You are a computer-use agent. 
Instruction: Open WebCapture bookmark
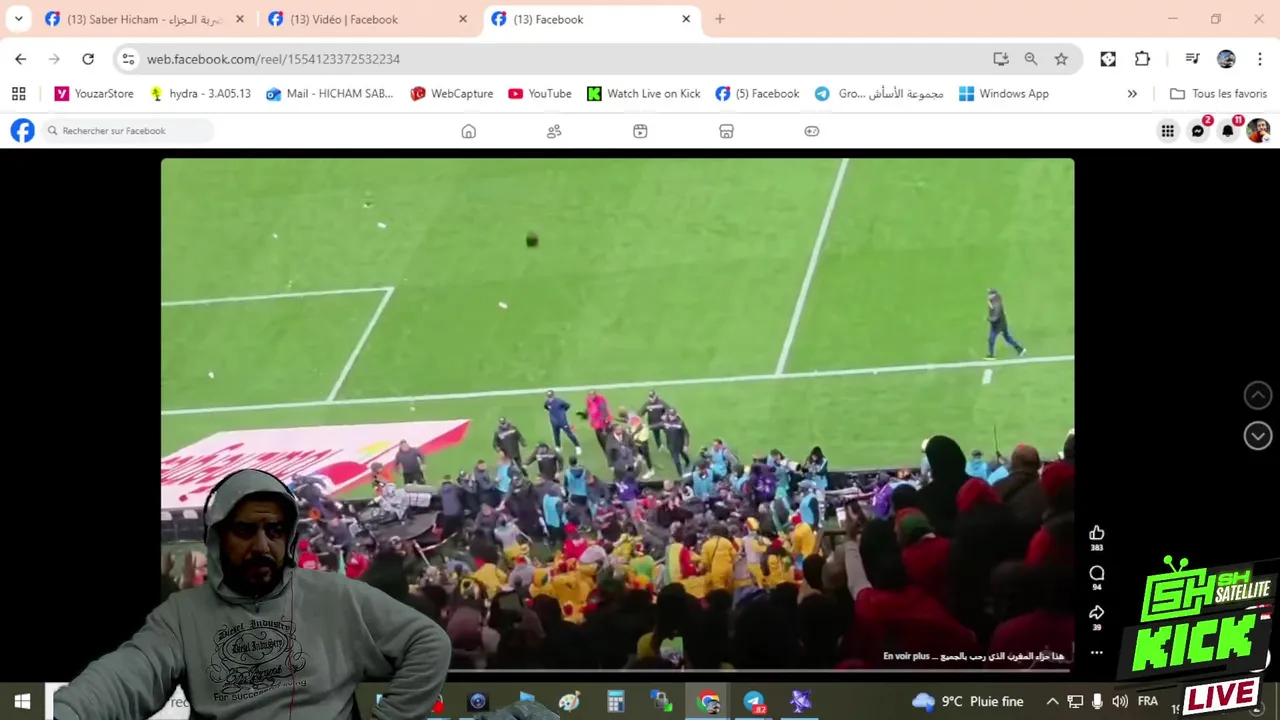tap(451, 93)
